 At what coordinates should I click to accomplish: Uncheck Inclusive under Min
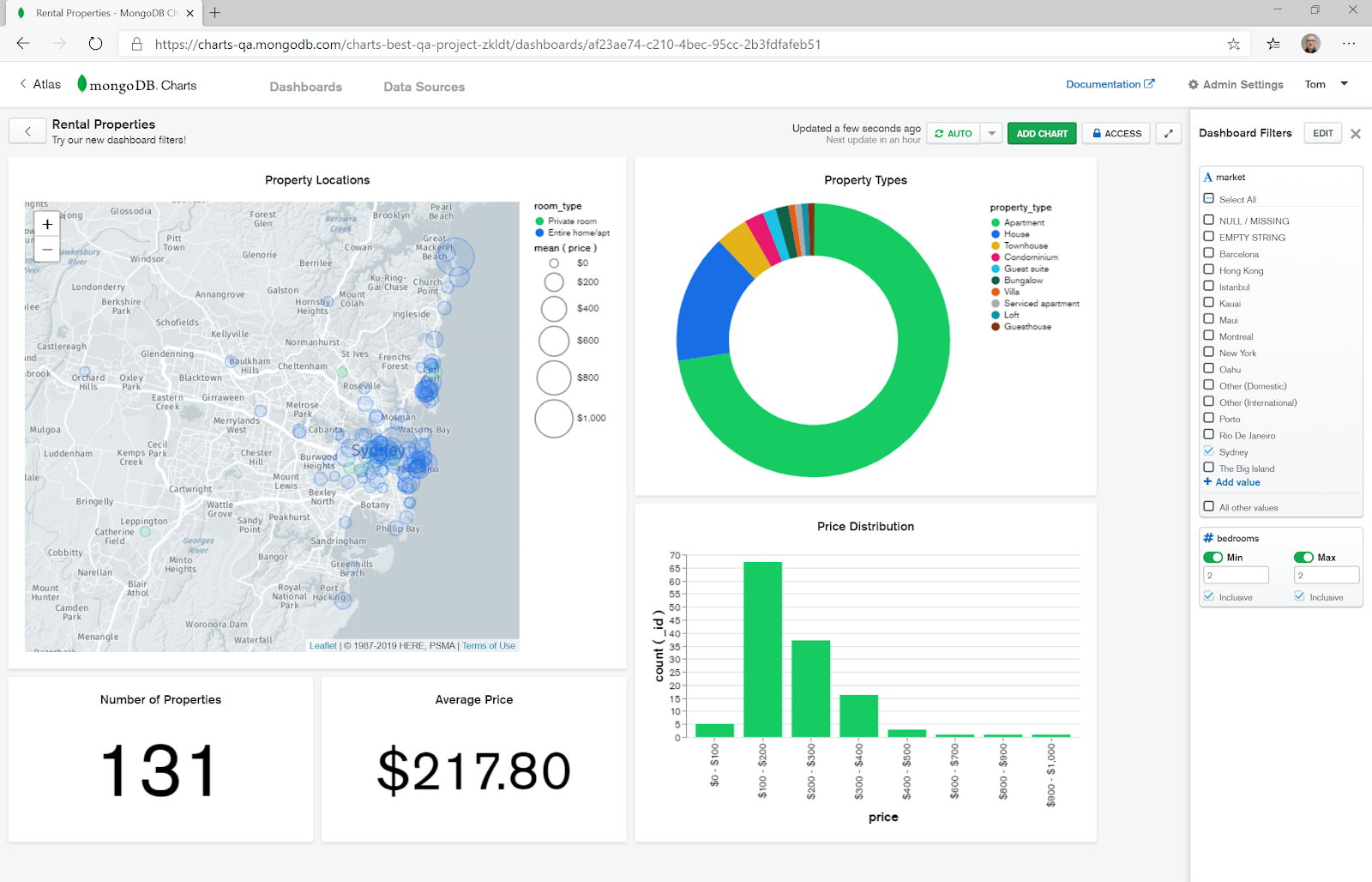click(x=1208, y=596)
